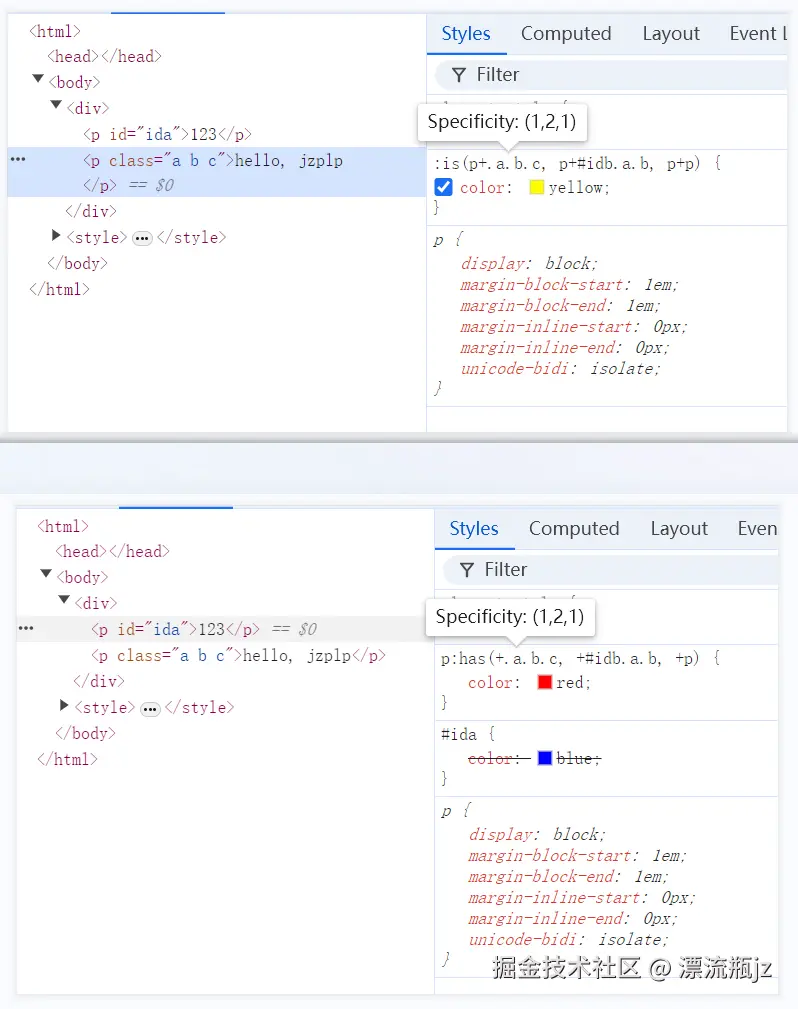Viewport: 798px width, 1009px height.
Task: Switch to the Computed tab
Action: [566, 33]
